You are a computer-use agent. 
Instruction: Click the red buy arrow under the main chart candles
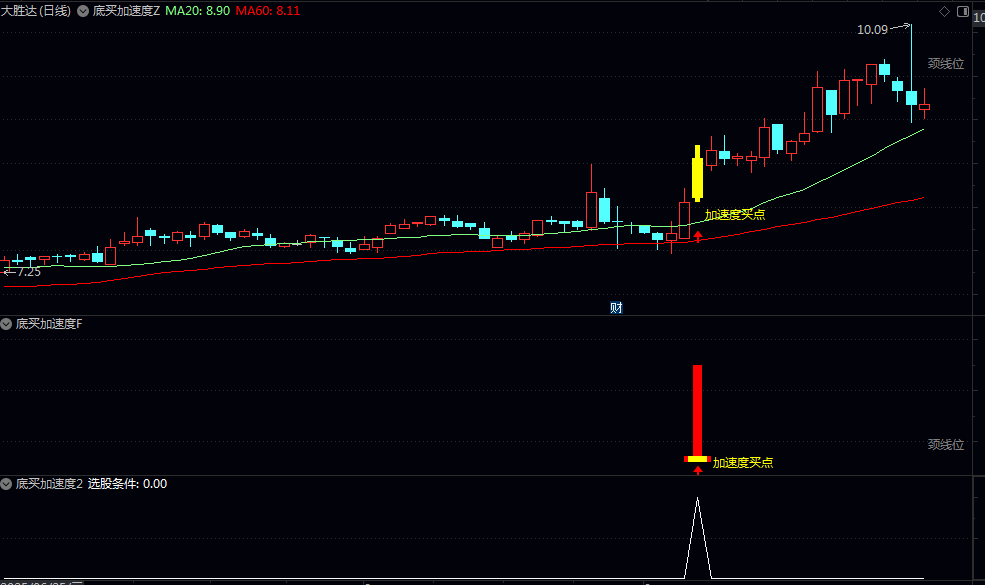click(697, 237)
